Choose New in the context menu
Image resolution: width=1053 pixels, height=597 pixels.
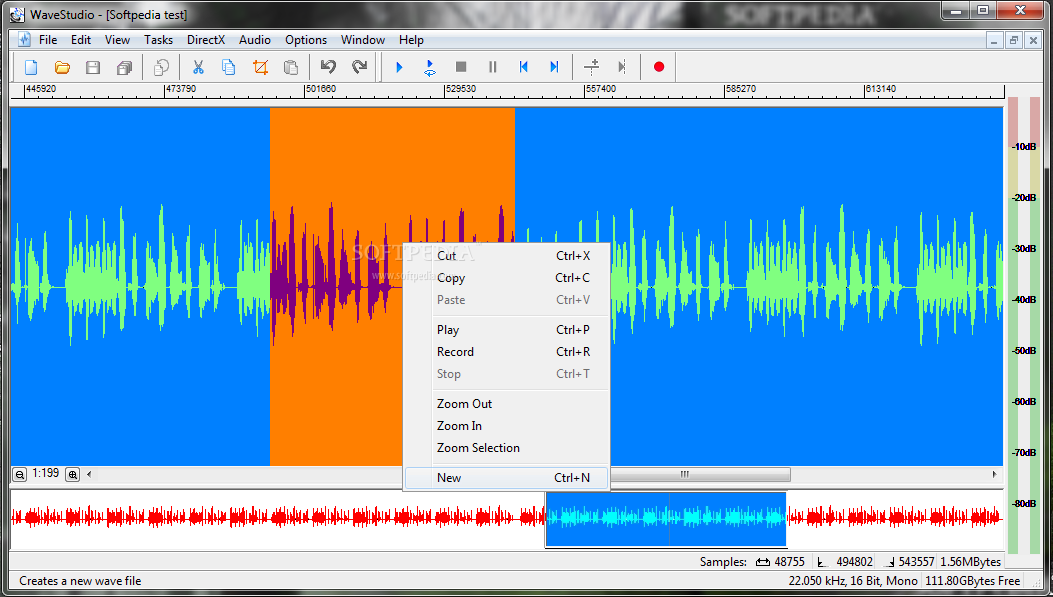click(x=507, y=477)
